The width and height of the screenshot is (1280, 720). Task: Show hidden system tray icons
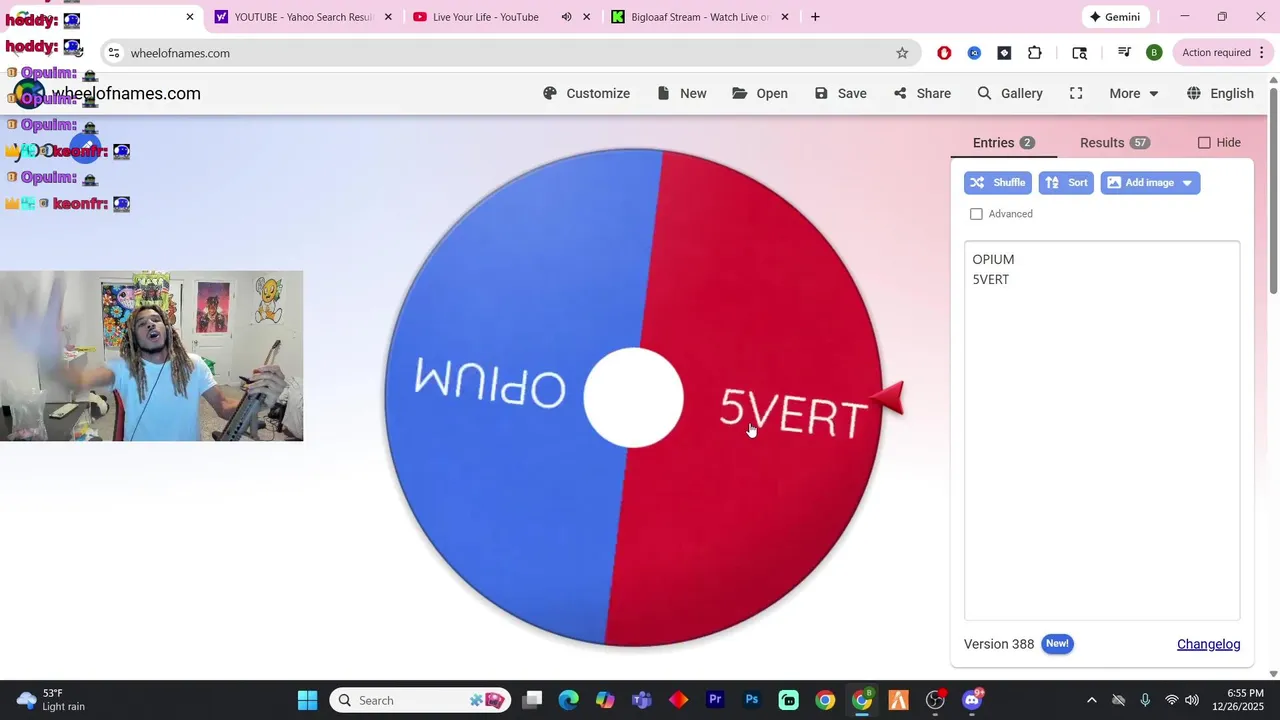pos(1091,700)
